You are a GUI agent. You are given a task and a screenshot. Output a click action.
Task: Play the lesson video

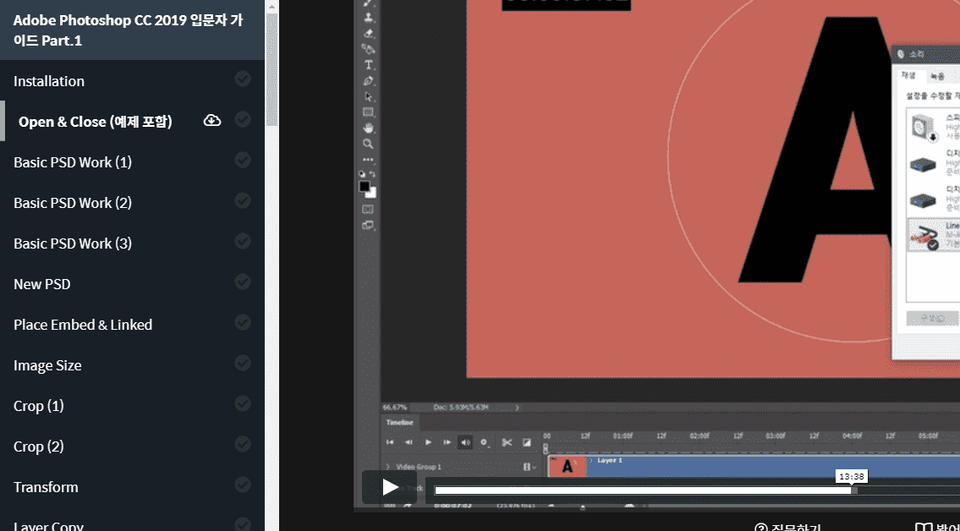pyautogui.click(x=389, y=488)
